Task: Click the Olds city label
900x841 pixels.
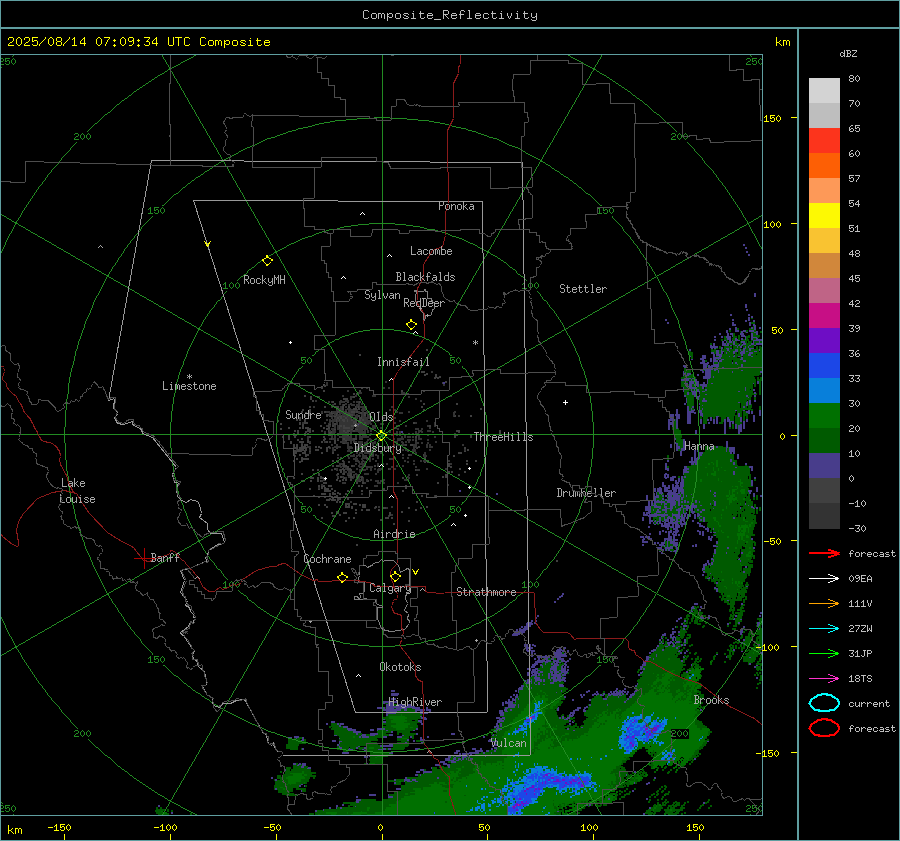Action: click(381, 417)
